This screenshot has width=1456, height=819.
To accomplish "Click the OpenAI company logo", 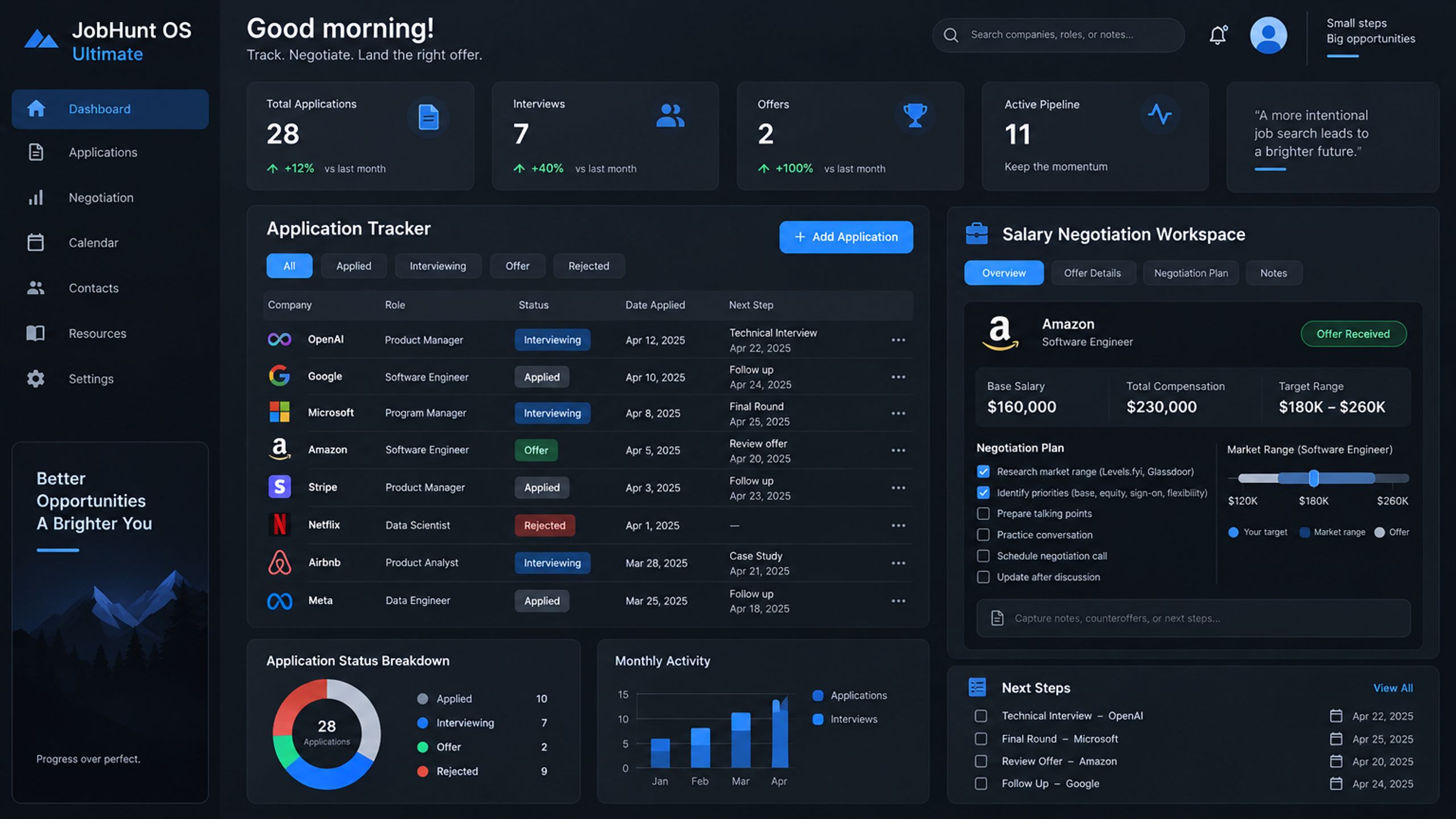I will click(279, 340).
